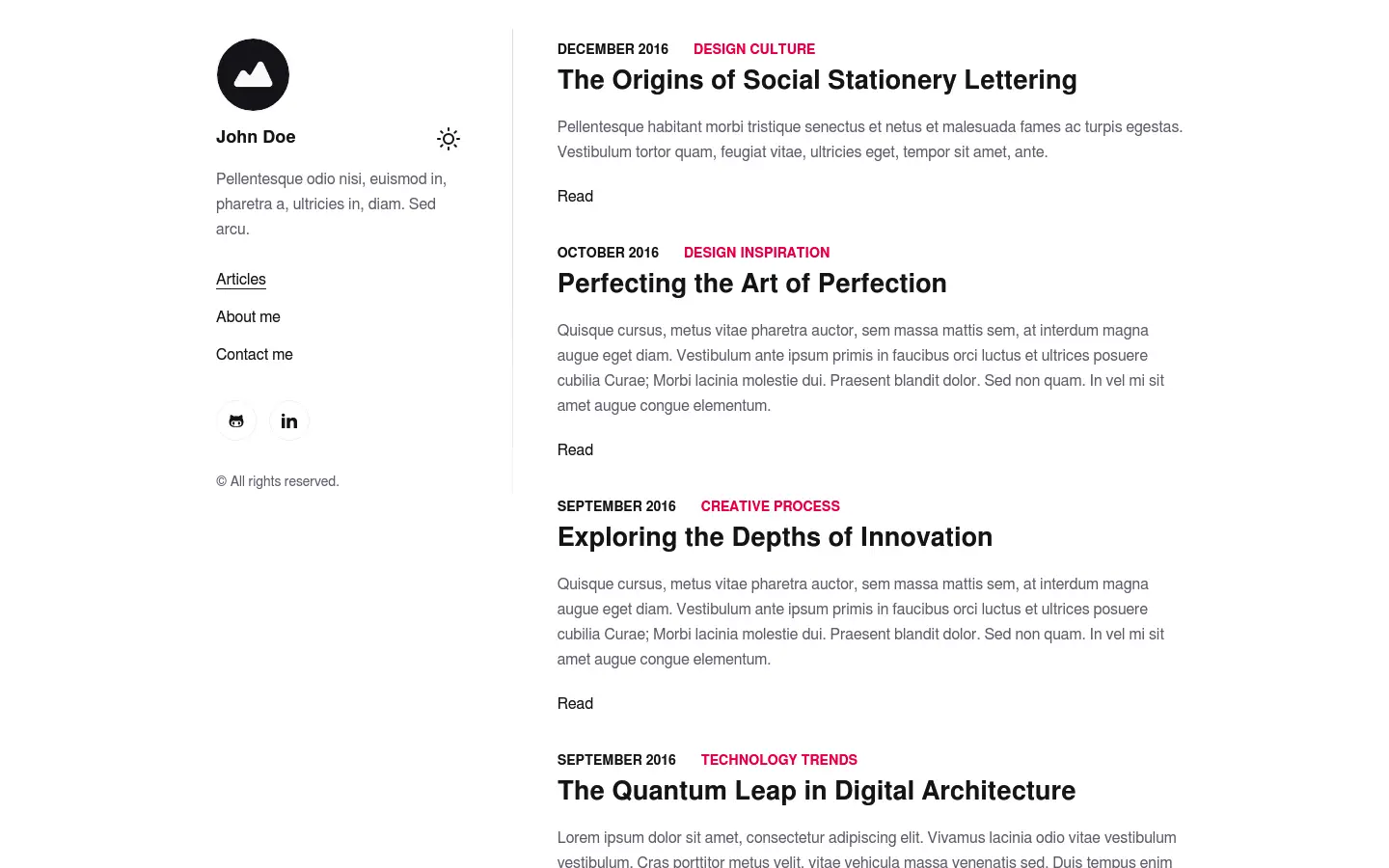Viewport: 1389px width, 868px height.
Task: Open the LinkedIn profile icon
Action: 289,420
